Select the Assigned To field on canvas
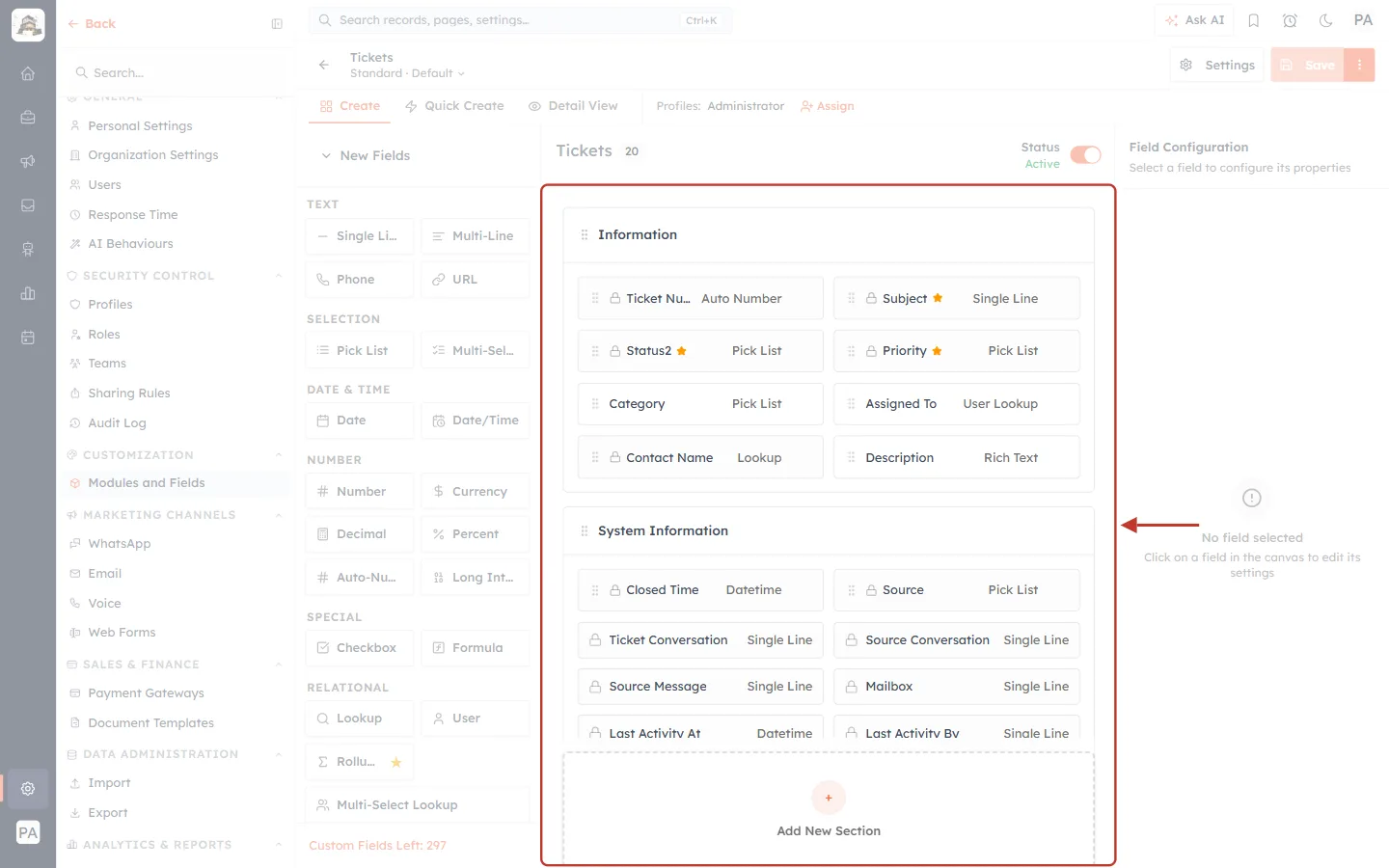The width and height of the screenshot is (1389, 868). [957, 404]
